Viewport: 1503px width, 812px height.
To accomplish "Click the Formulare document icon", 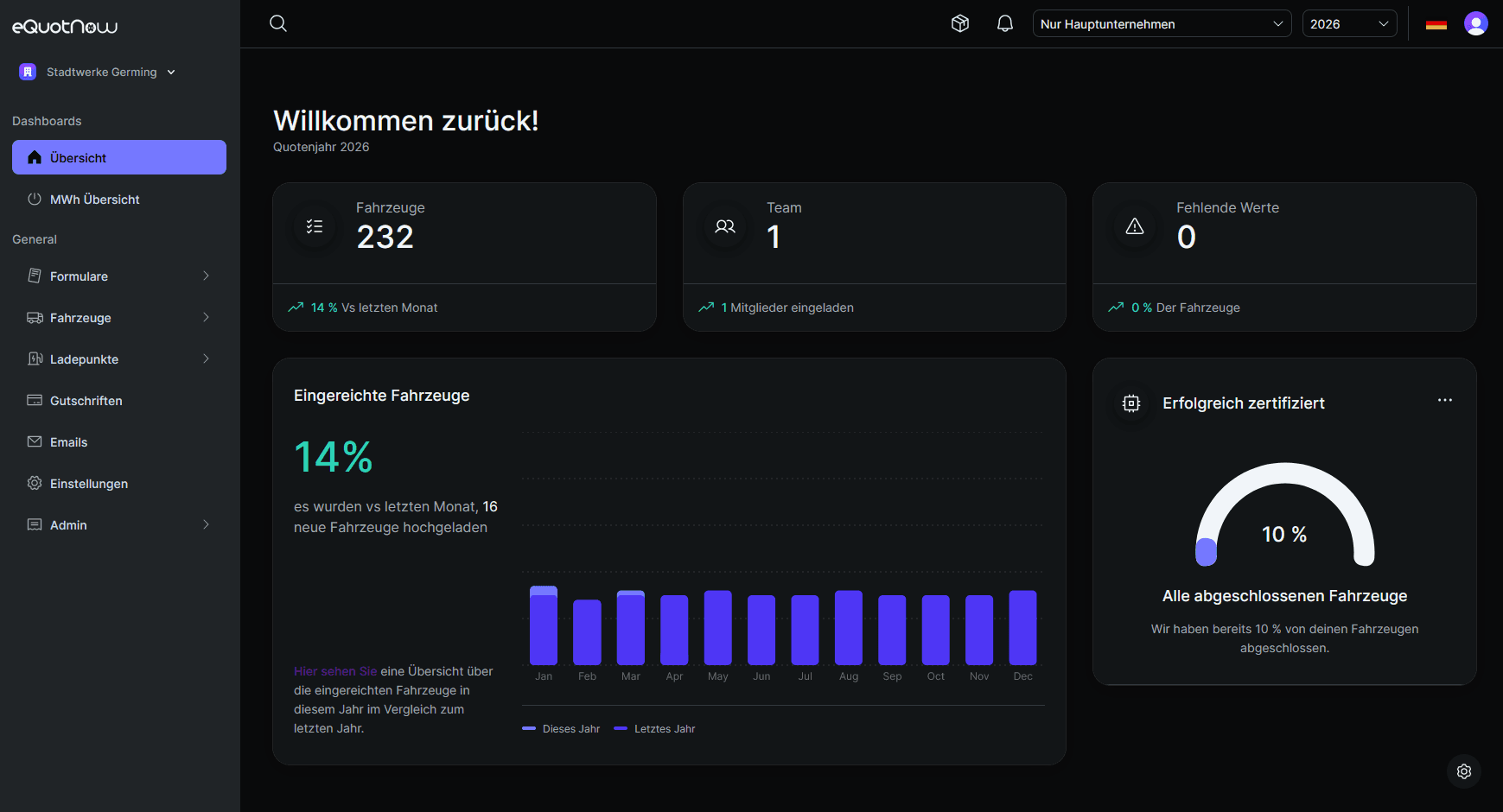I will point(35,276).
